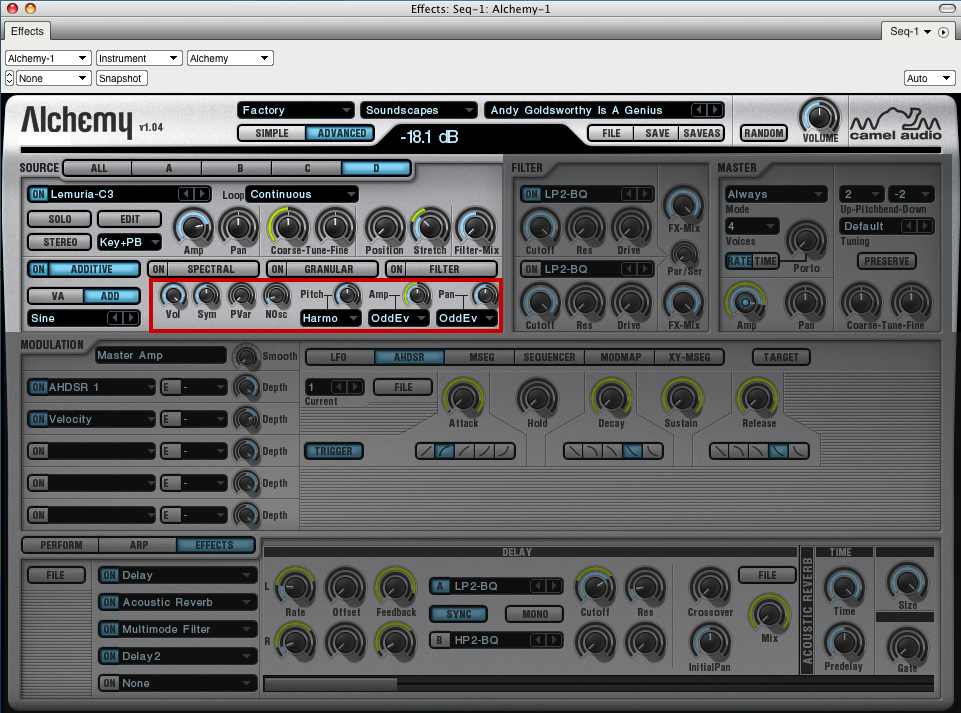Open the master mode Always dropdown

pyautogui.click(x=775, y=194)
